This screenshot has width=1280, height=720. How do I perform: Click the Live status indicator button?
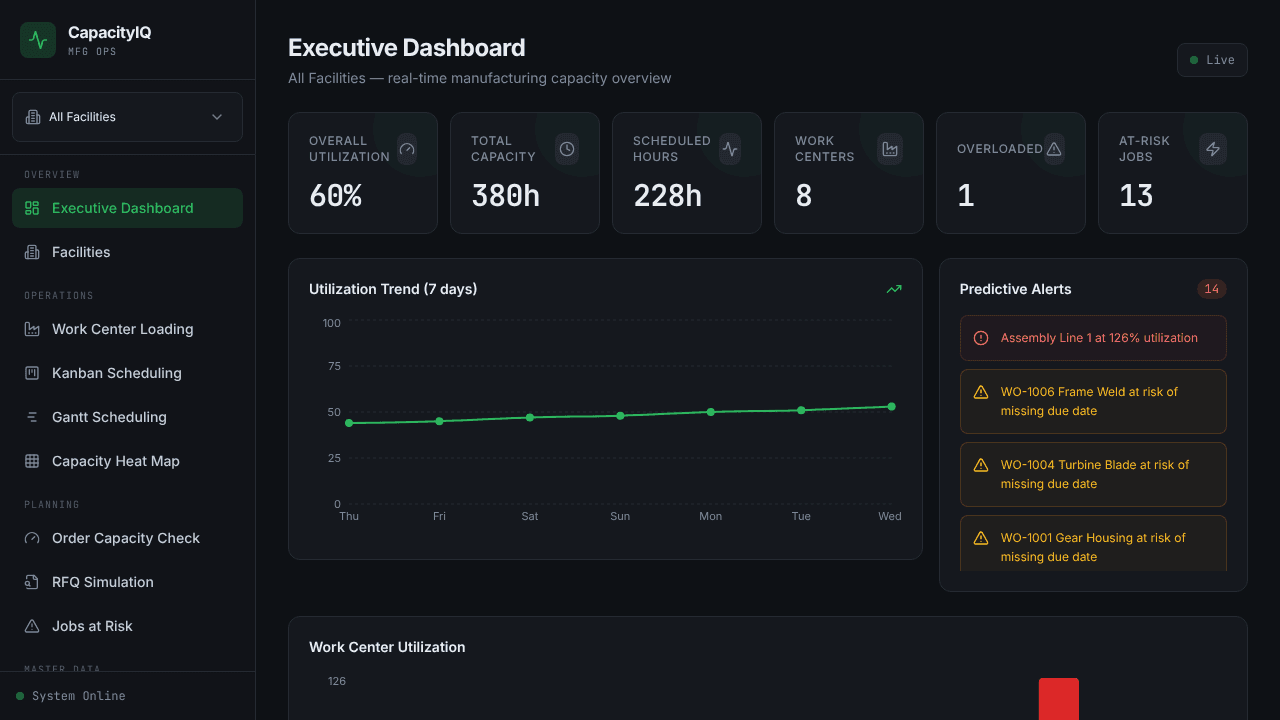pos(1212,60)
